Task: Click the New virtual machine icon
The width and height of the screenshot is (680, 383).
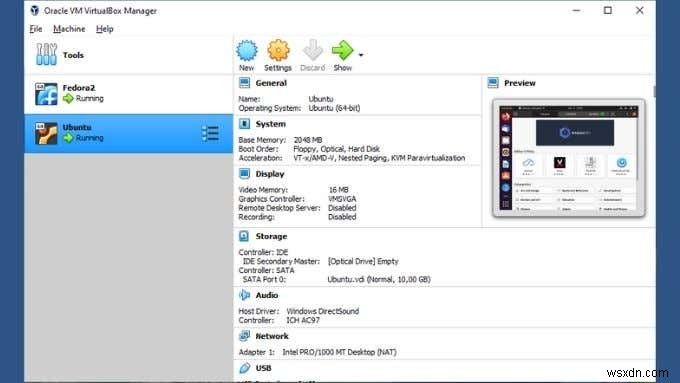Action: tap(247, 50)
